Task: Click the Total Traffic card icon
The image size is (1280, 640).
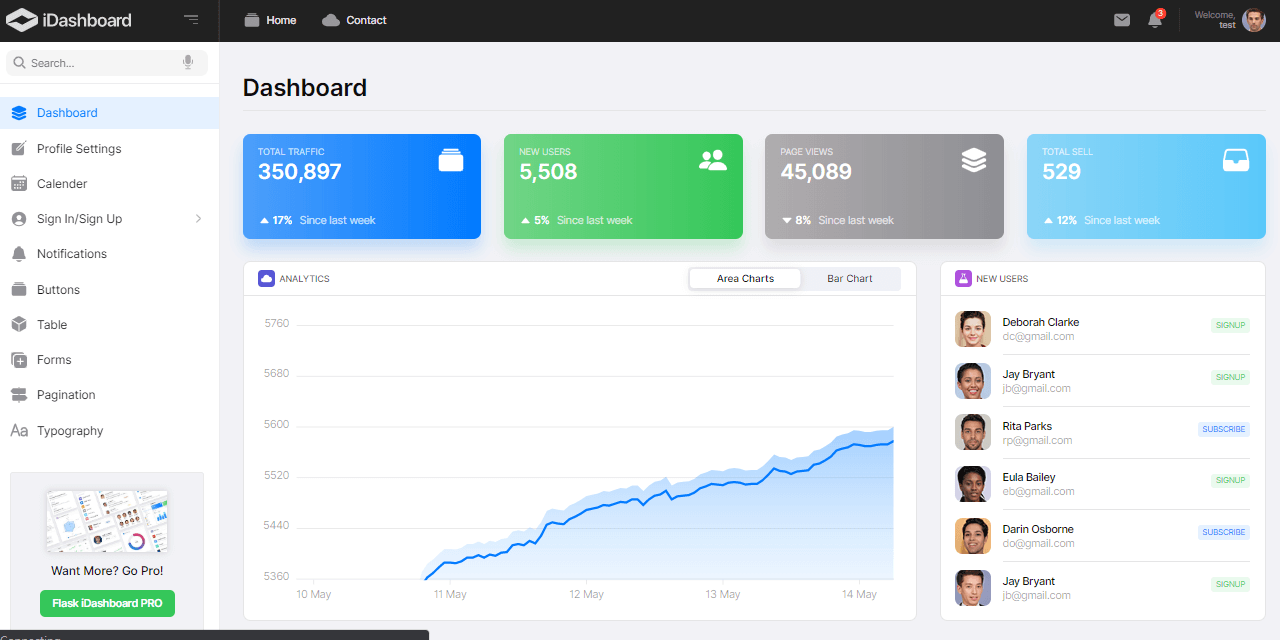Action: point(451,160)
